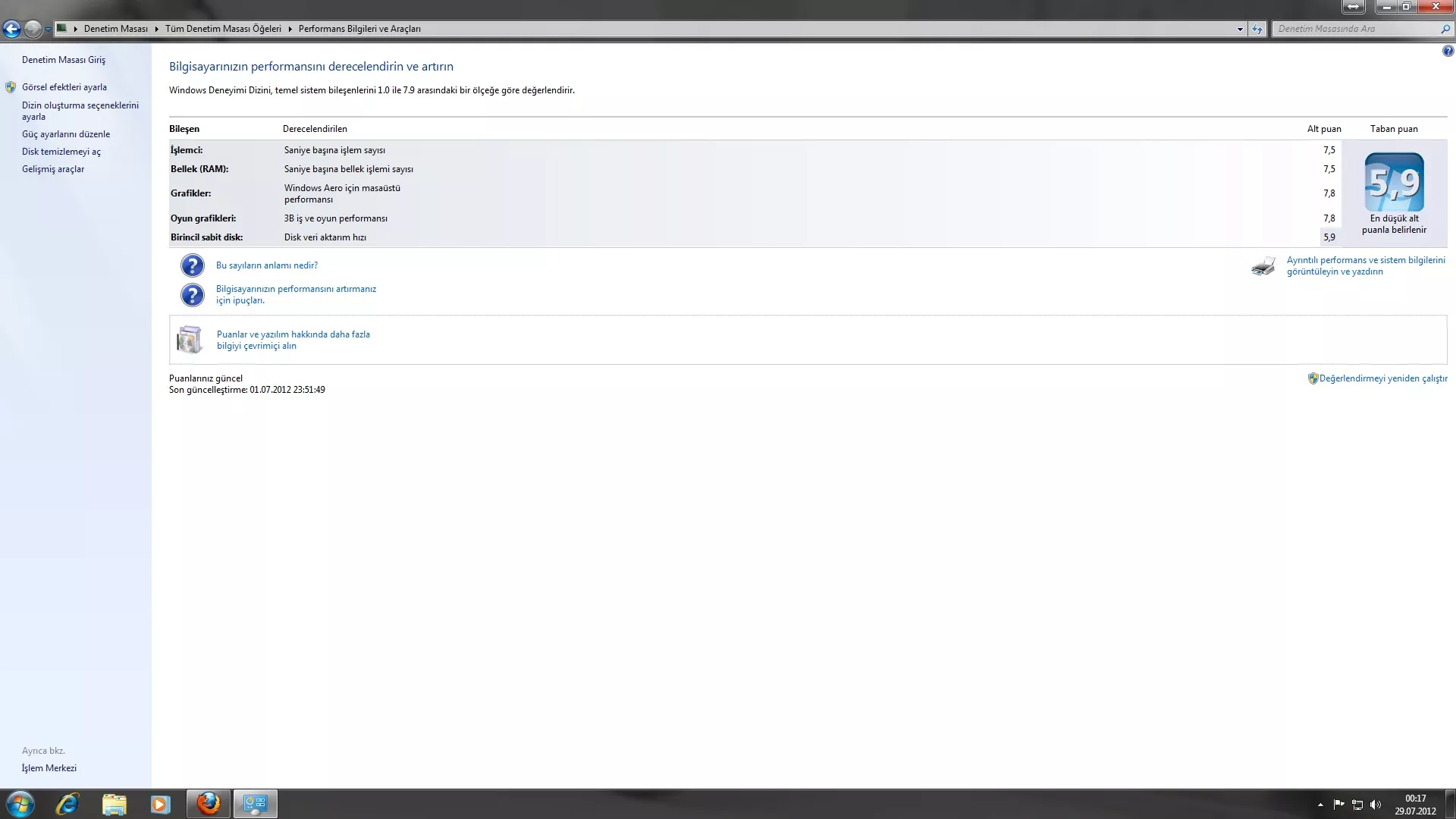The width and height of the screenshot is (1456, 819).
Task: Open İşlem Merkezi link
Action: coord(49,768)
